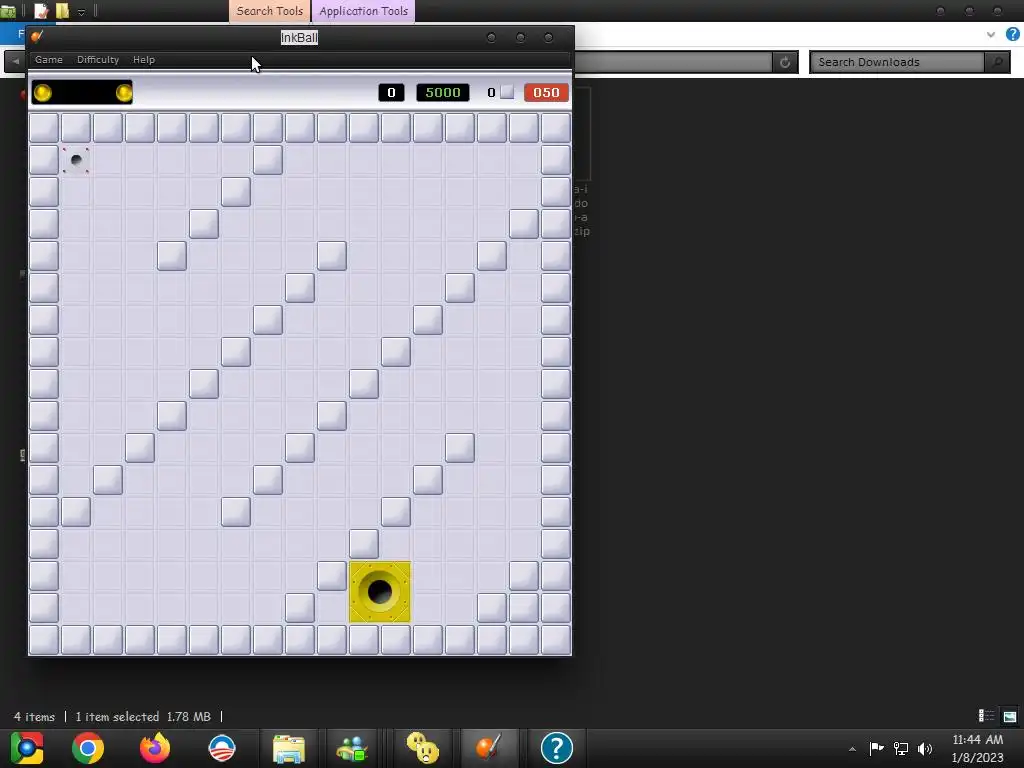Open the red-white-blue circle taskbar icon
1024x768 pixels.
pyautogui.click(x=222, y=748)
